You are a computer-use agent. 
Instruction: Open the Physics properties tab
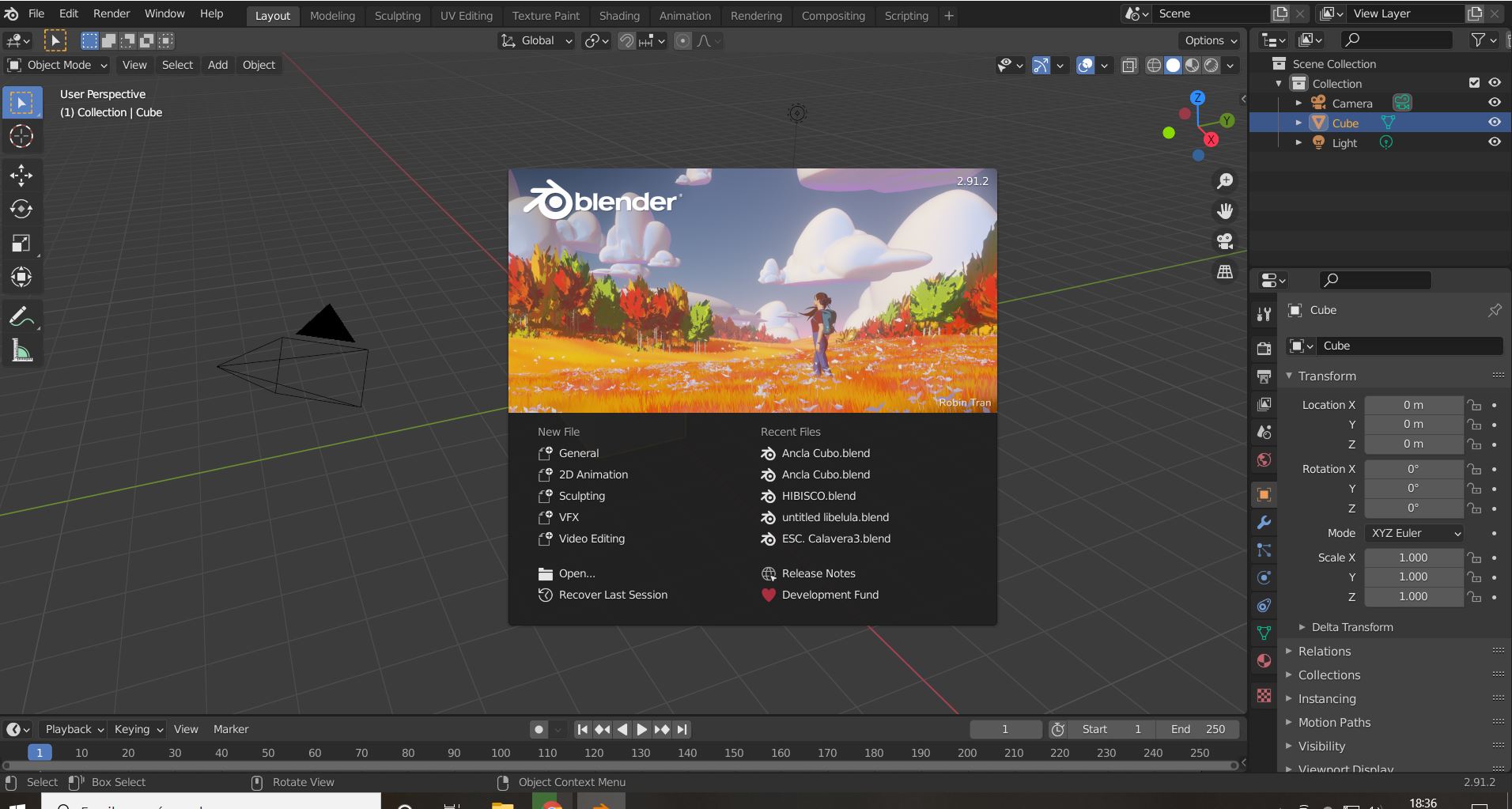pyautogui.click(x=1264, y=578)
